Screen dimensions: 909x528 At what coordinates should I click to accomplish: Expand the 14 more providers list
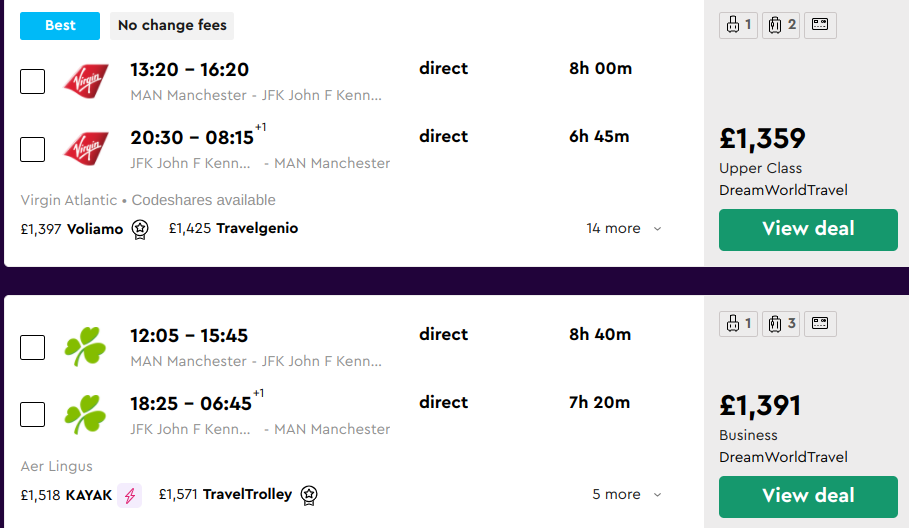tap(624, 229)
